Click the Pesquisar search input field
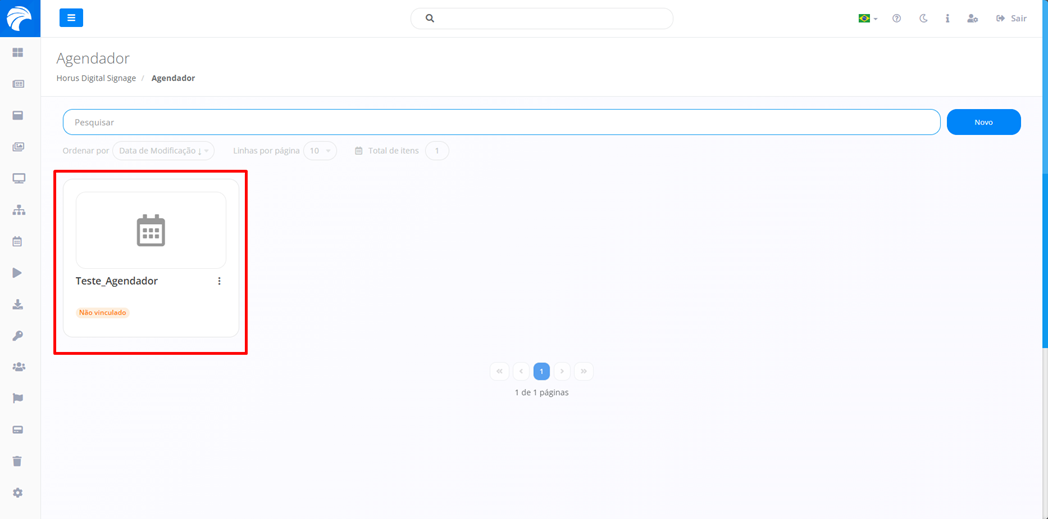The width and height of the screenshot is (1048, 519). pyautogui.click(x=500, y=122)
